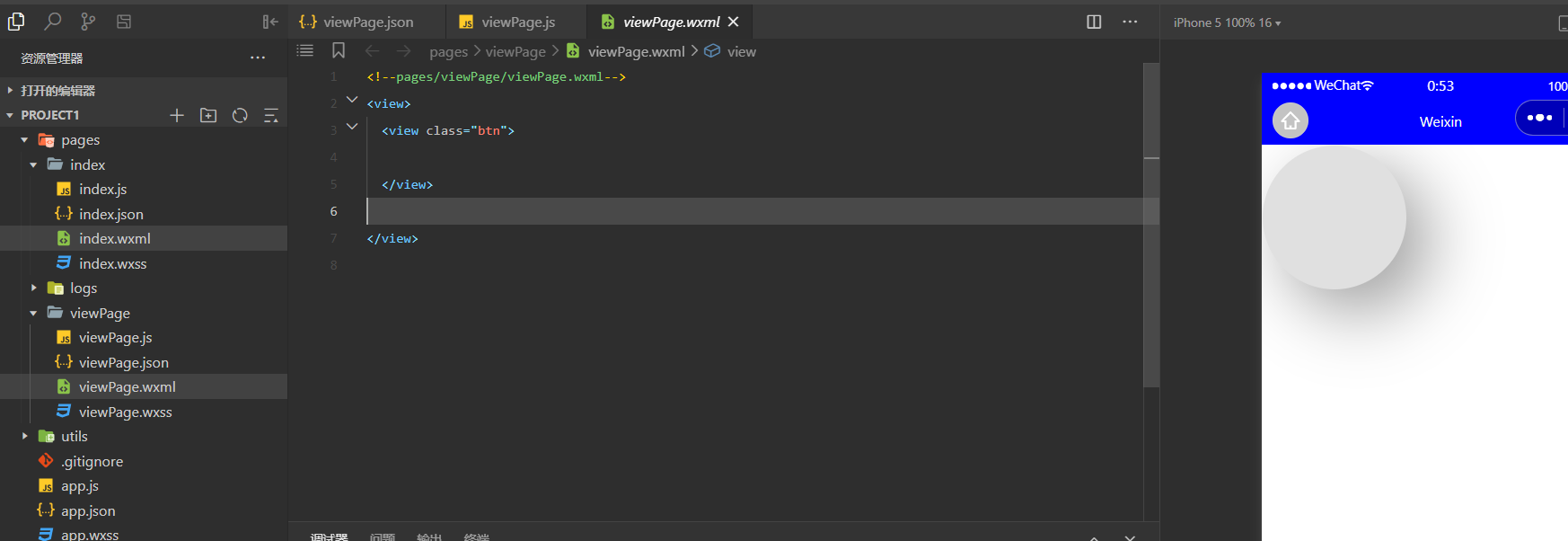Screen dimensions: 1568x541
Task: Tap the simulator capsule menu dots
Action: pyautogui.click(x=1539, y=118)
